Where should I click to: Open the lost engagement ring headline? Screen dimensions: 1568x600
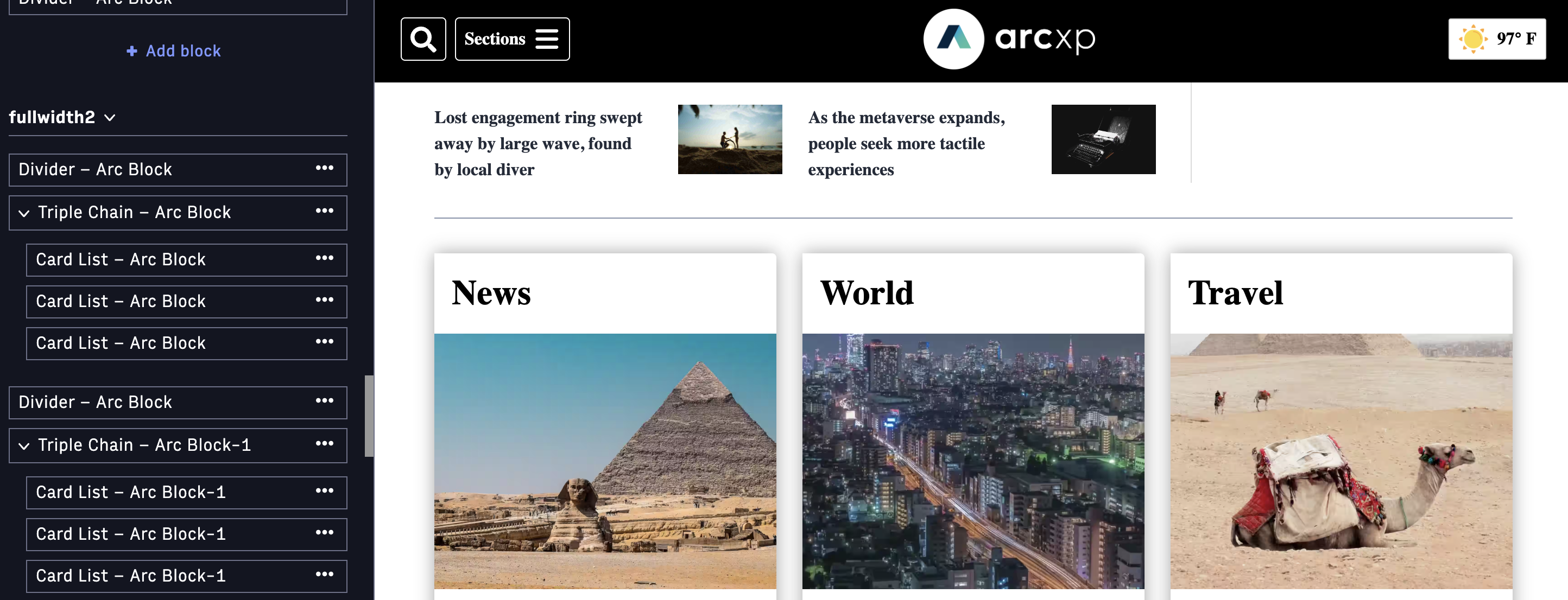tap(538, 143)
